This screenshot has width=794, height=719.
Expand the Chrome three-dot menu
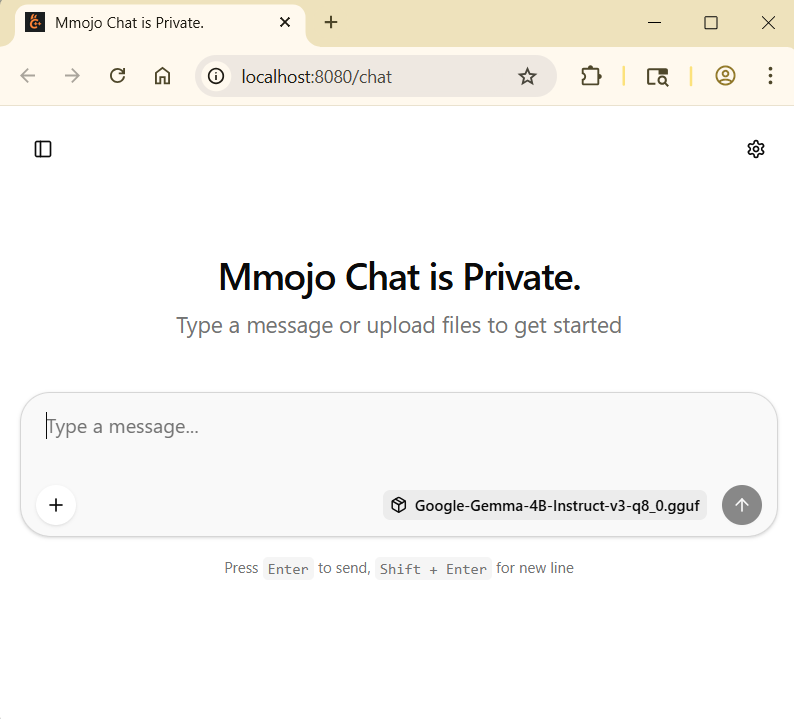pyautogui.click(x=770, y=76)
